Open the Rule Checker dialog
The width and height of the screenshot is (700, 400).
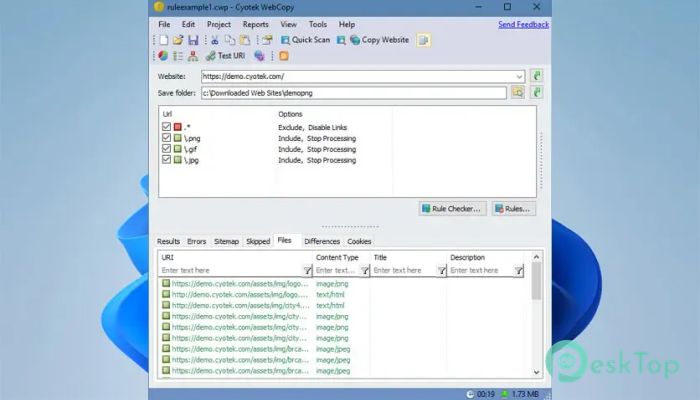click(453, 208)
